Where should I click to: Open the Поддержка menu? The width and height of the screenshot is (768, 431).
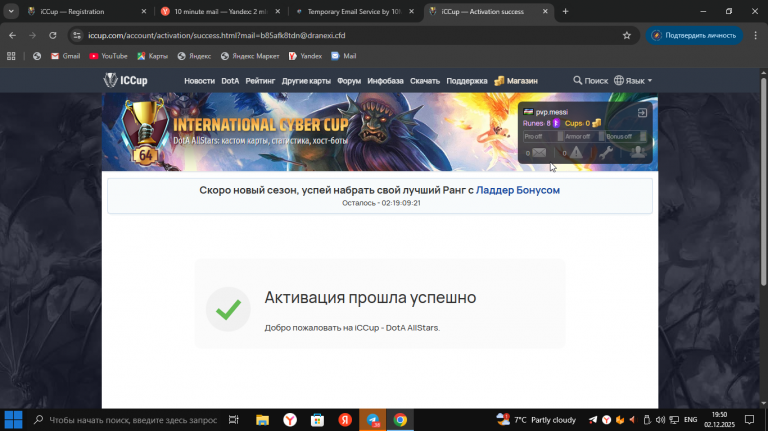tap(467, 81)
